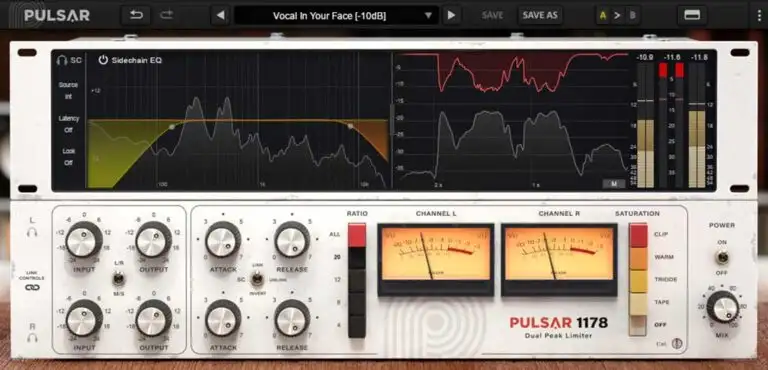The width and height of the screenshot is (768, 370).
Task: Click the input level meter bars
Action: click(x=645, y=125)
